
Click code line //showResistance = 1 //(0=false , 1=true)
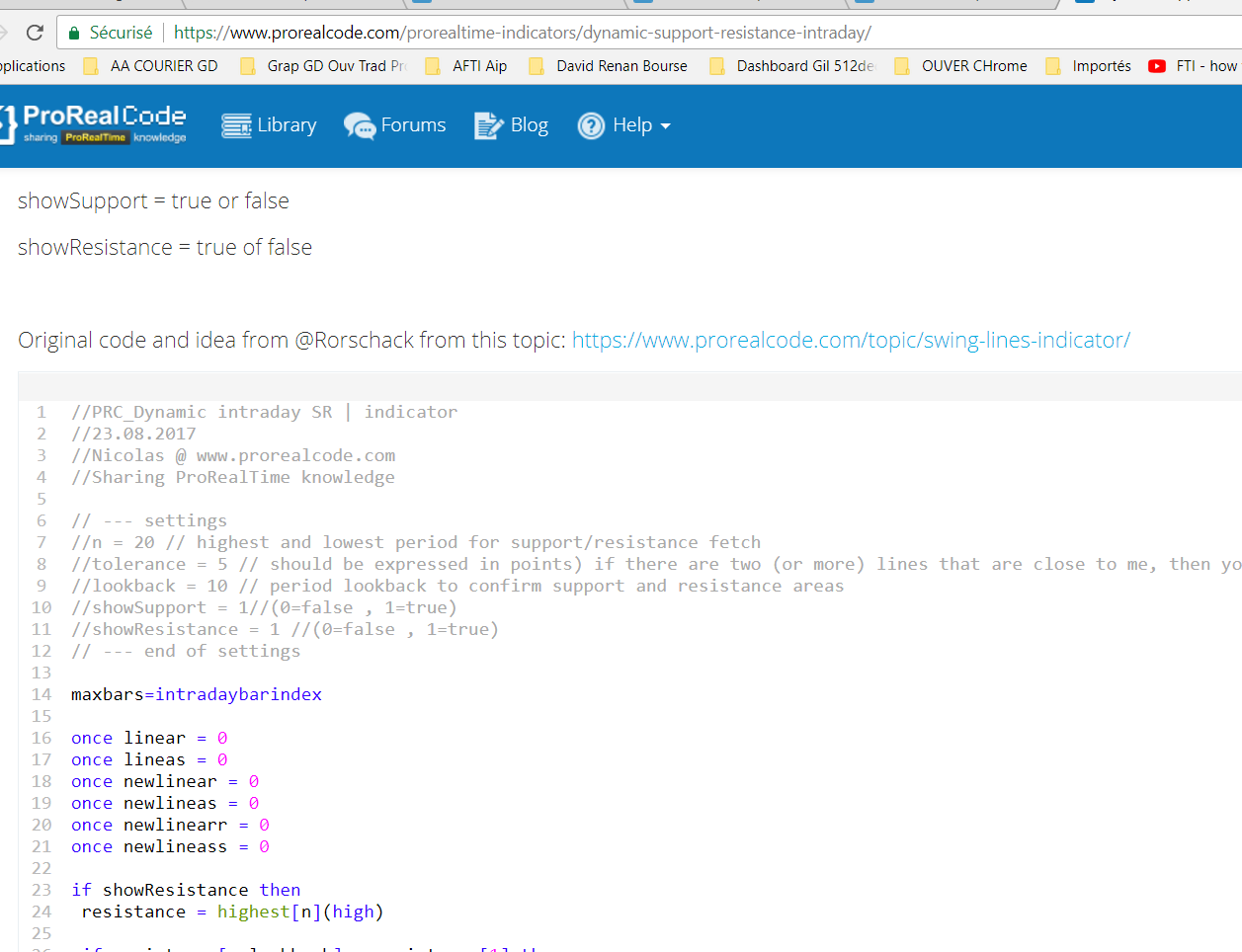[x=285, y=629]
